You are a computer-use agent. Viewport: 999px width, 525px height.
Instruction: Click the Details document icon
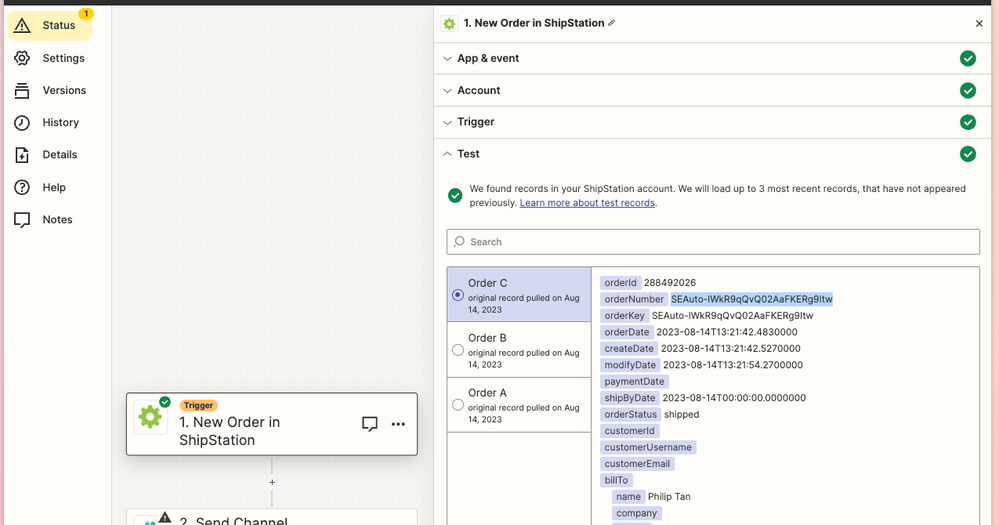[x=22, y=155]
